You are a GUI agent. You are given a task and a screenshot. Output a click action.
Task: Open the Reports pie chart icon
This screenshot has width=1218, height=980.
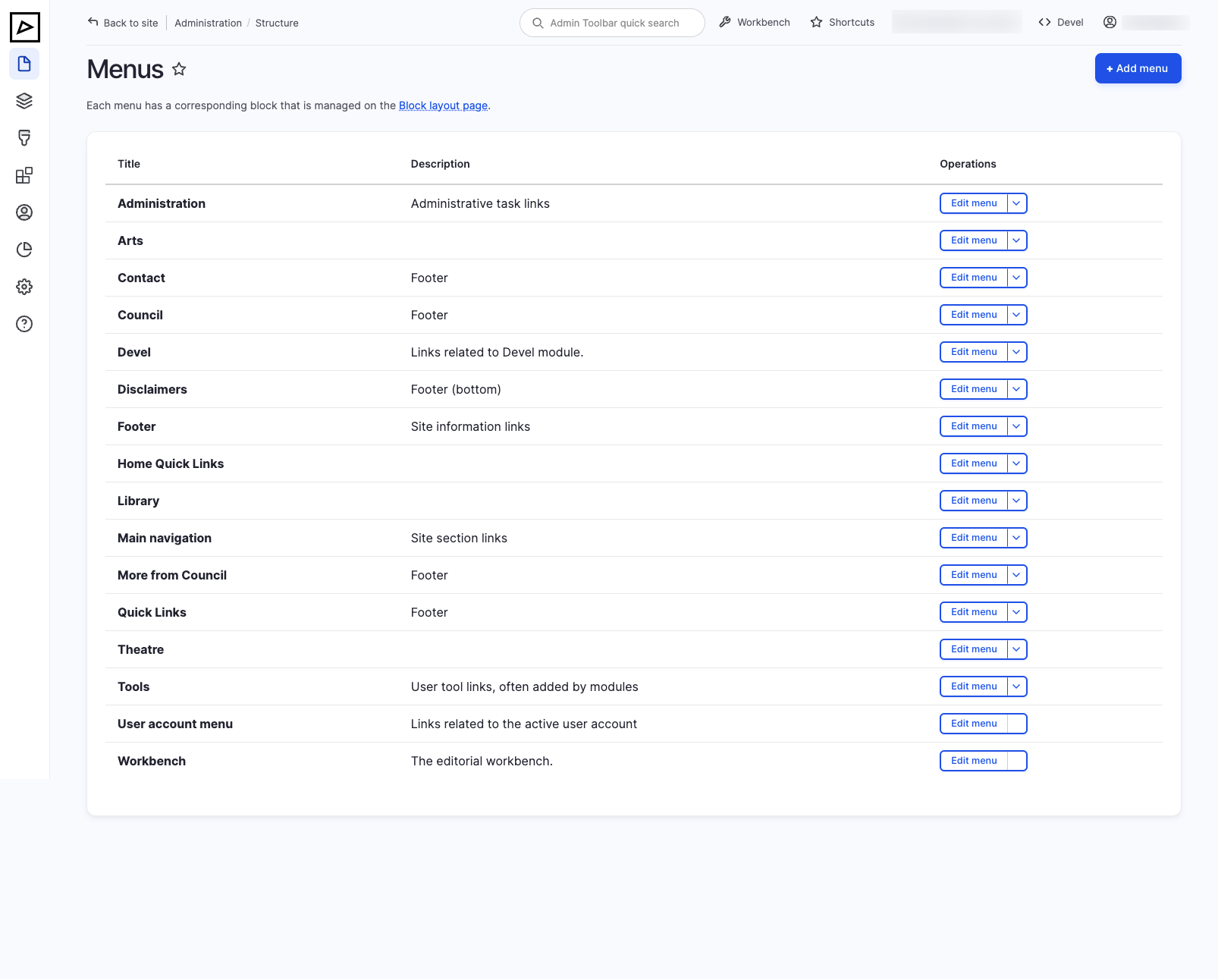pos(24,250)
